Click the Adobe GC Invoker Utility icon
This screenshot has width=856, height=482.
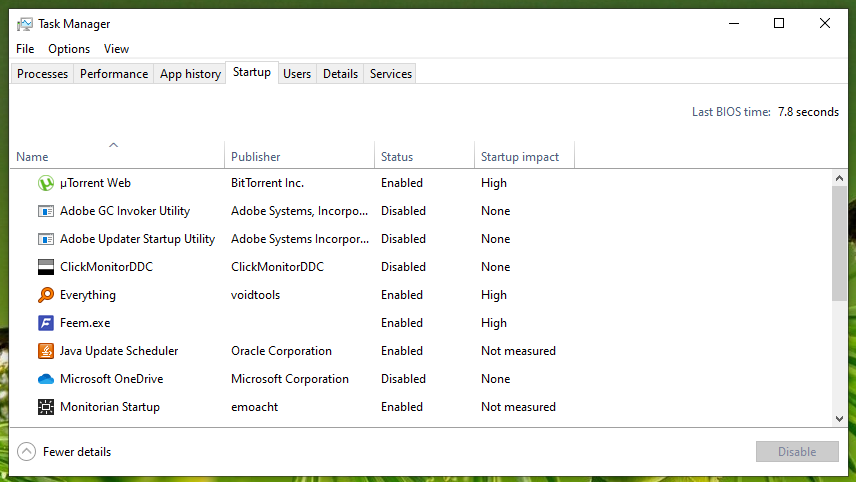[x=46, y=211]
